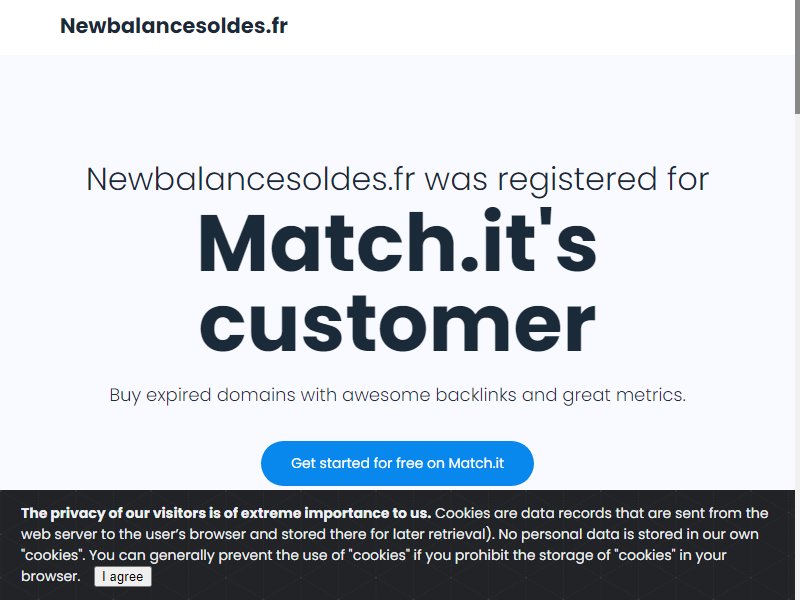The width and height of the screenshot is (800, 600).
Task: Accept cookies with the I agree button
Action: tap(123, 577)
